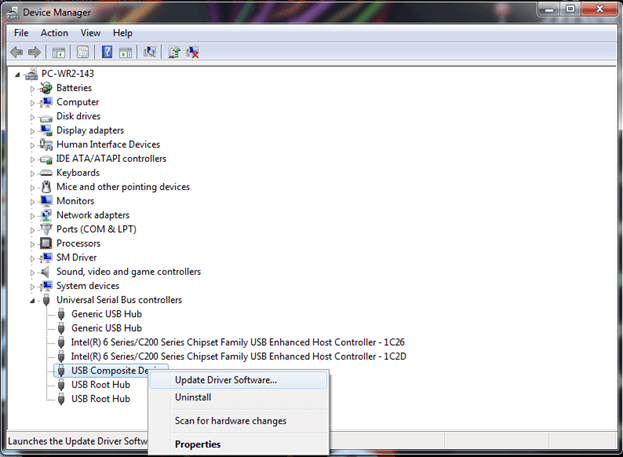Click the Mice and other pointing devices icon
This screenshot has height=457, width=623.
tap(46, 187)
